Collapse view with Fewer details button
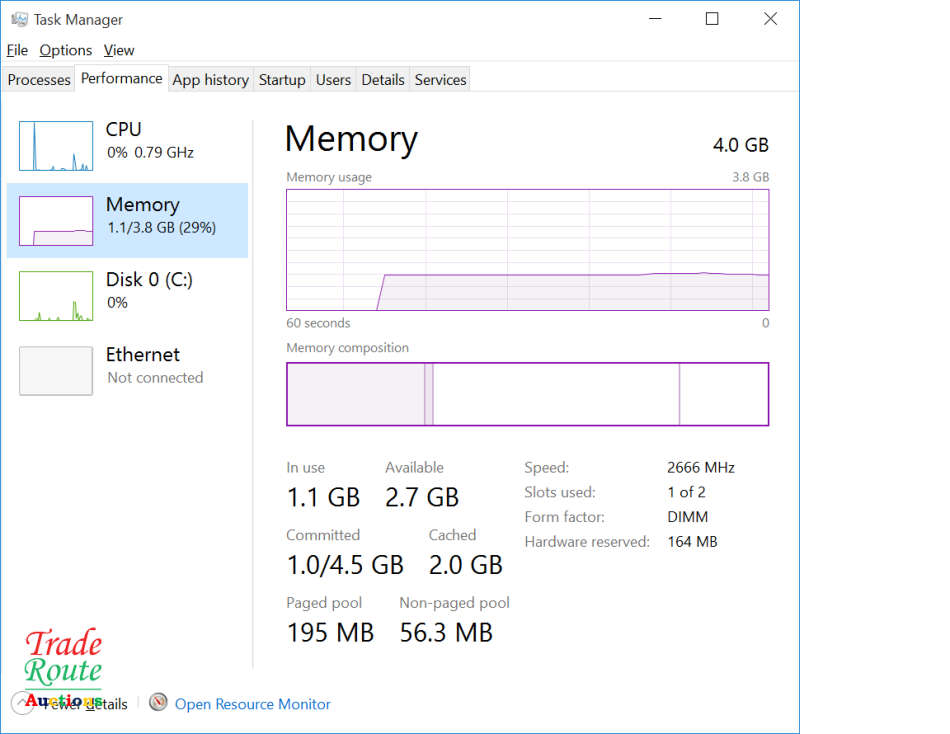950x734 pixels. pos(85,704)
